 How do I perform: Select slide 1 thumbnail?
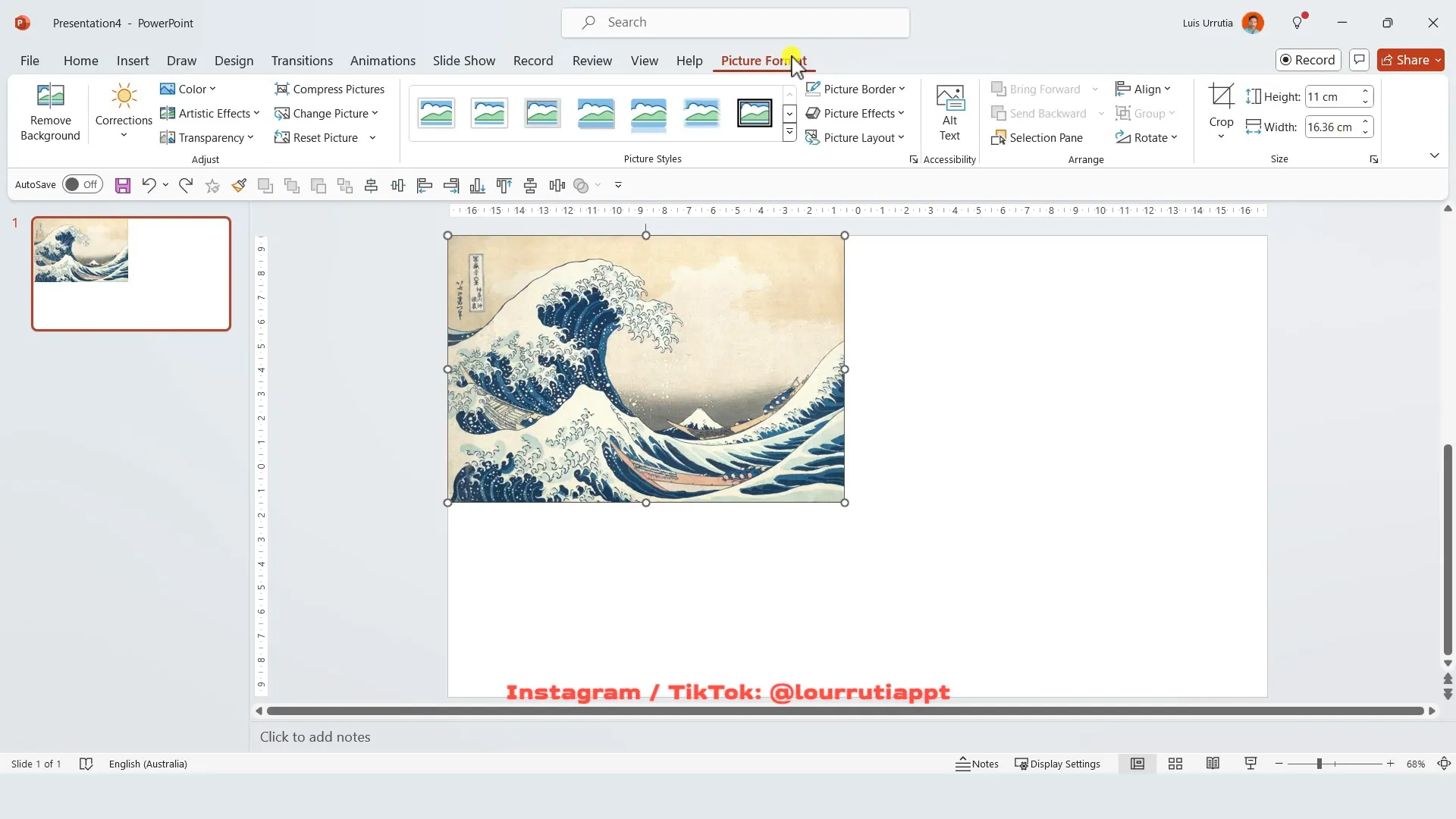pyautogui.click(x=130, y=274)
